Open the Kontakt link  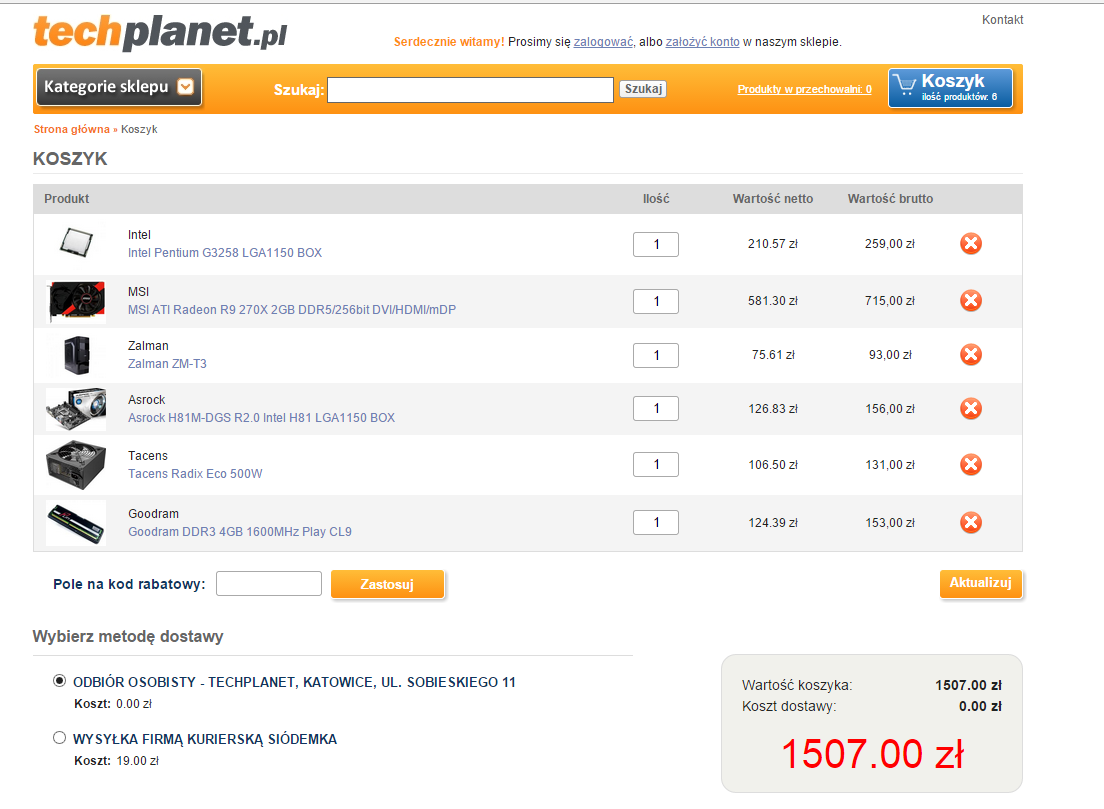(1003, 20)
